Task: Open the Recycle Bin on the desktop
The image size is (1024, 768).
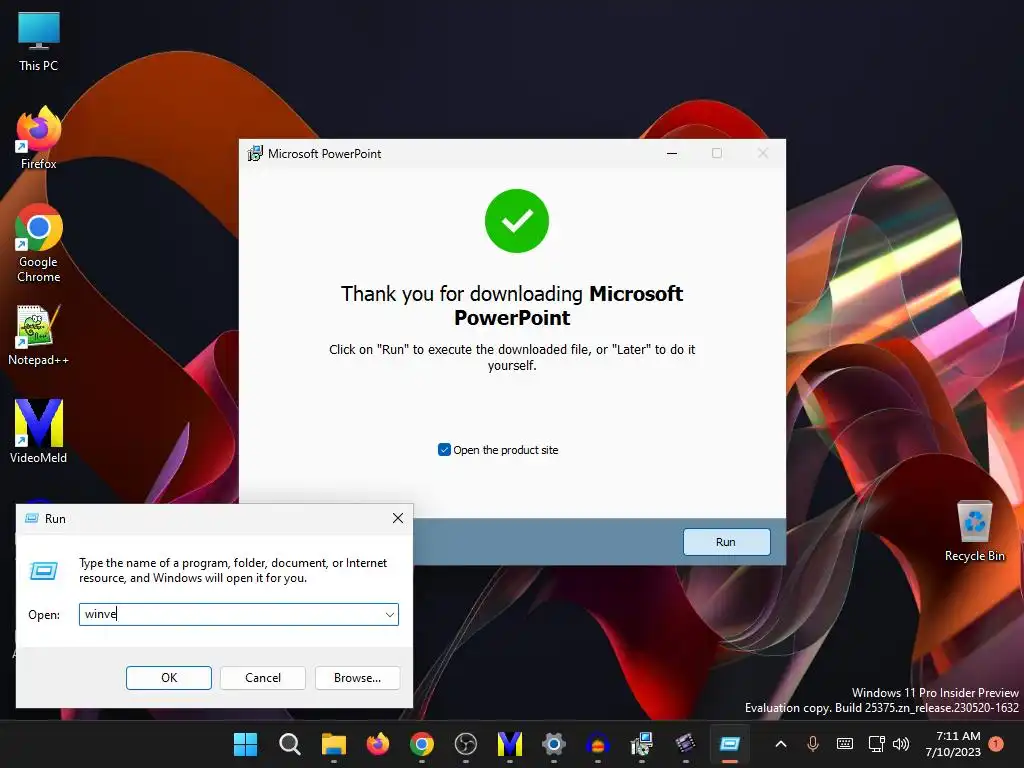Action: click(974, 530)
